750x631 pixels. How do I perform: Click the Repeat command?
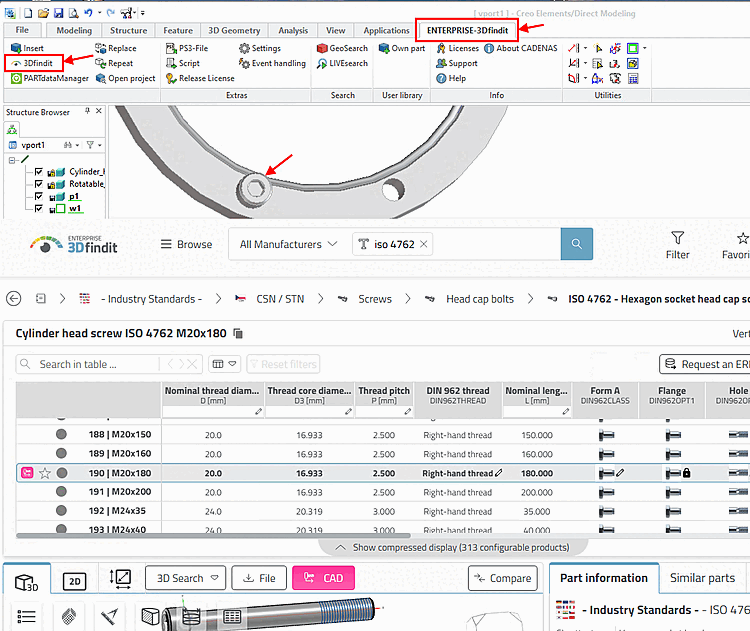tap(114, 63)
